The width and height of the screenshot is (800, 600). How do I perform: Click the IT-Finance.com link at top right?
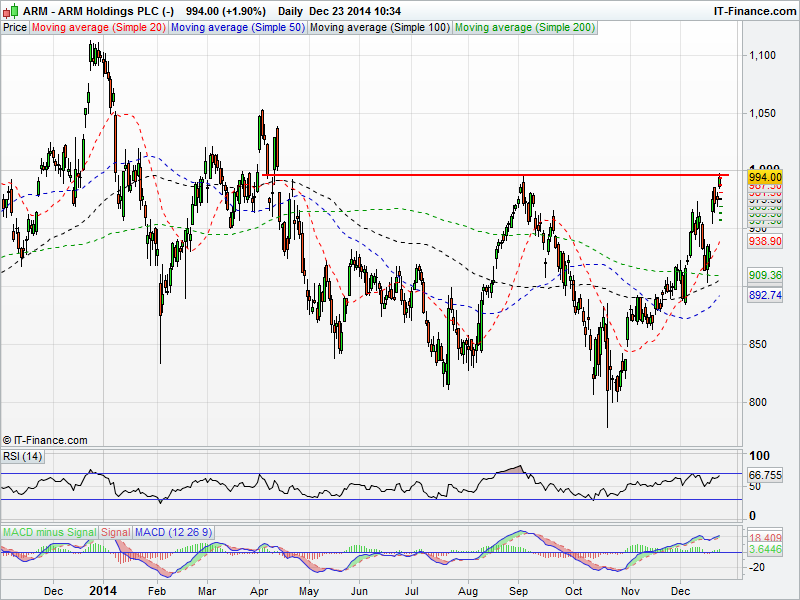click(753, 10)
